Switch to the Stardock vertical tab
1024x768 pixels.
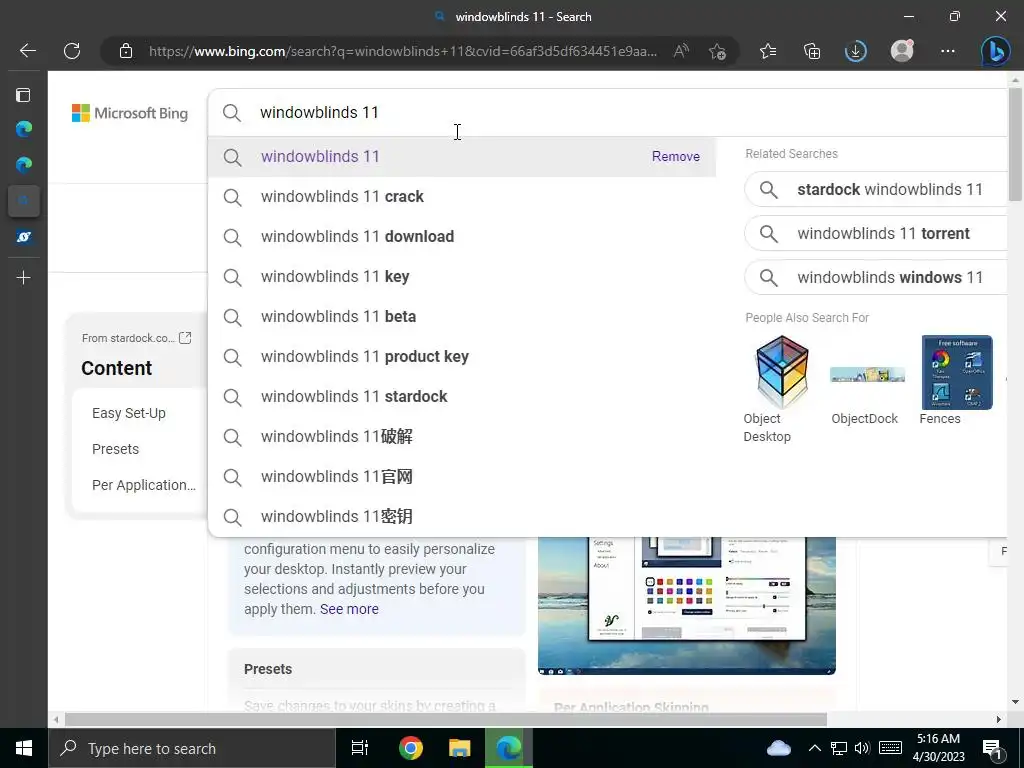coord(24,237)
